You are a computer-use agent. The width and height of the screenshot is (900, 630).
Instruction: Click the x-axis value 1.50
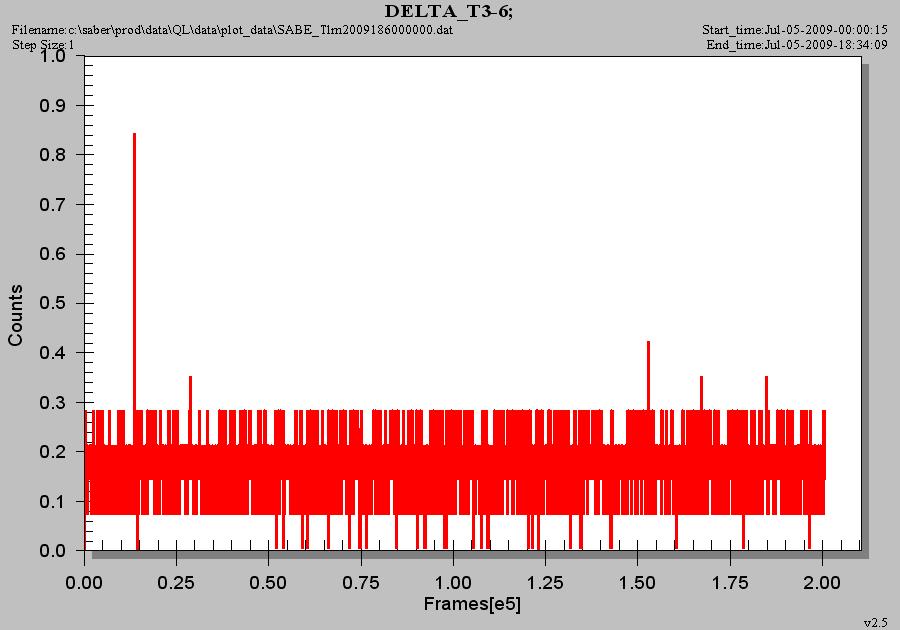(x=637, y=583)
